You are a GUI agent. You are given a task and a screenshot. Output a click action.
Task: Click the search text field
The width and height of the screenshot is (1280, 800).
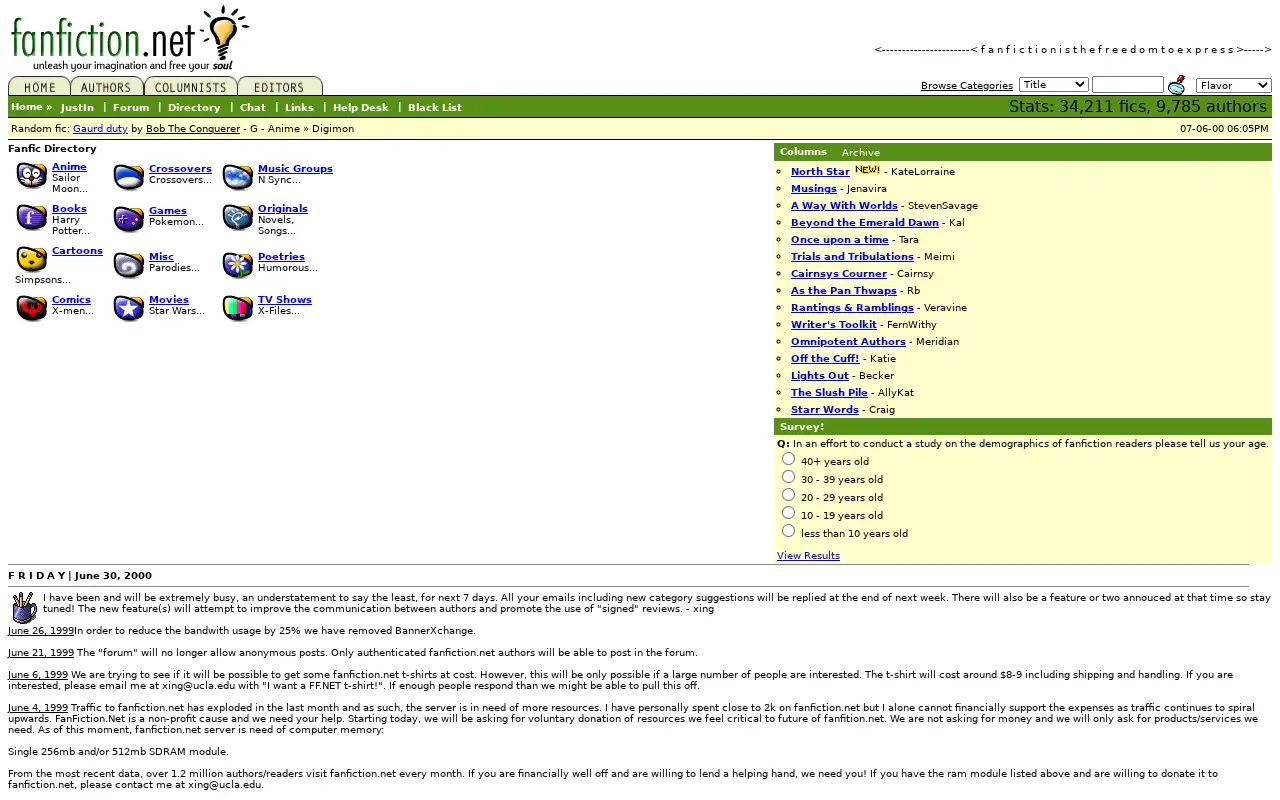point(1128,85)
